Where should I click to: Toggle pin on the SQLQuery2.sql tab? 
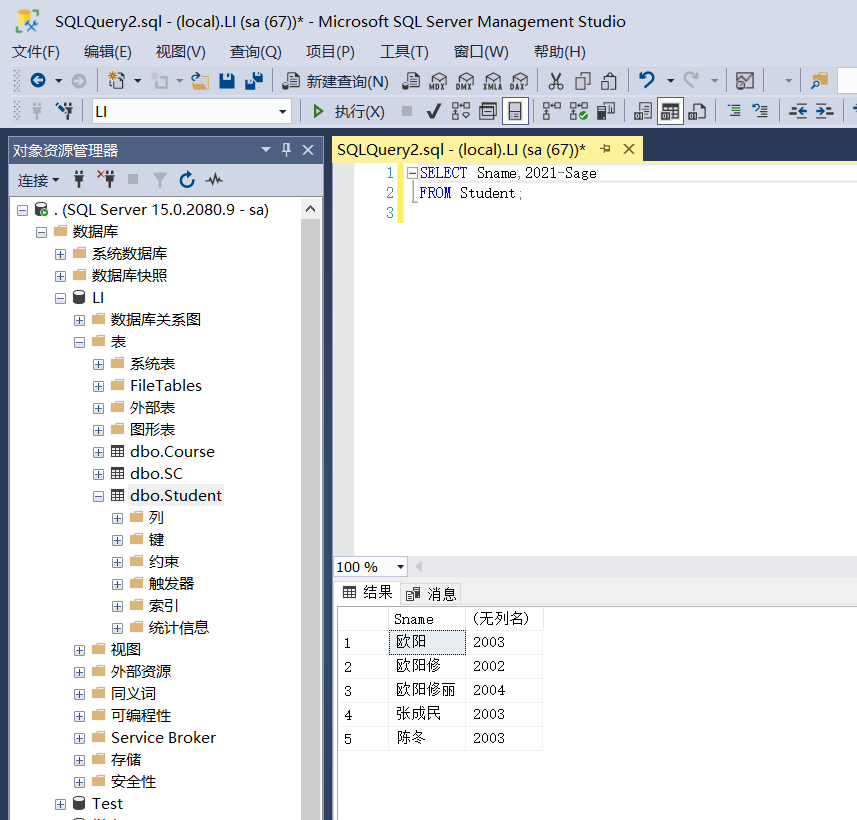point(605,149)
